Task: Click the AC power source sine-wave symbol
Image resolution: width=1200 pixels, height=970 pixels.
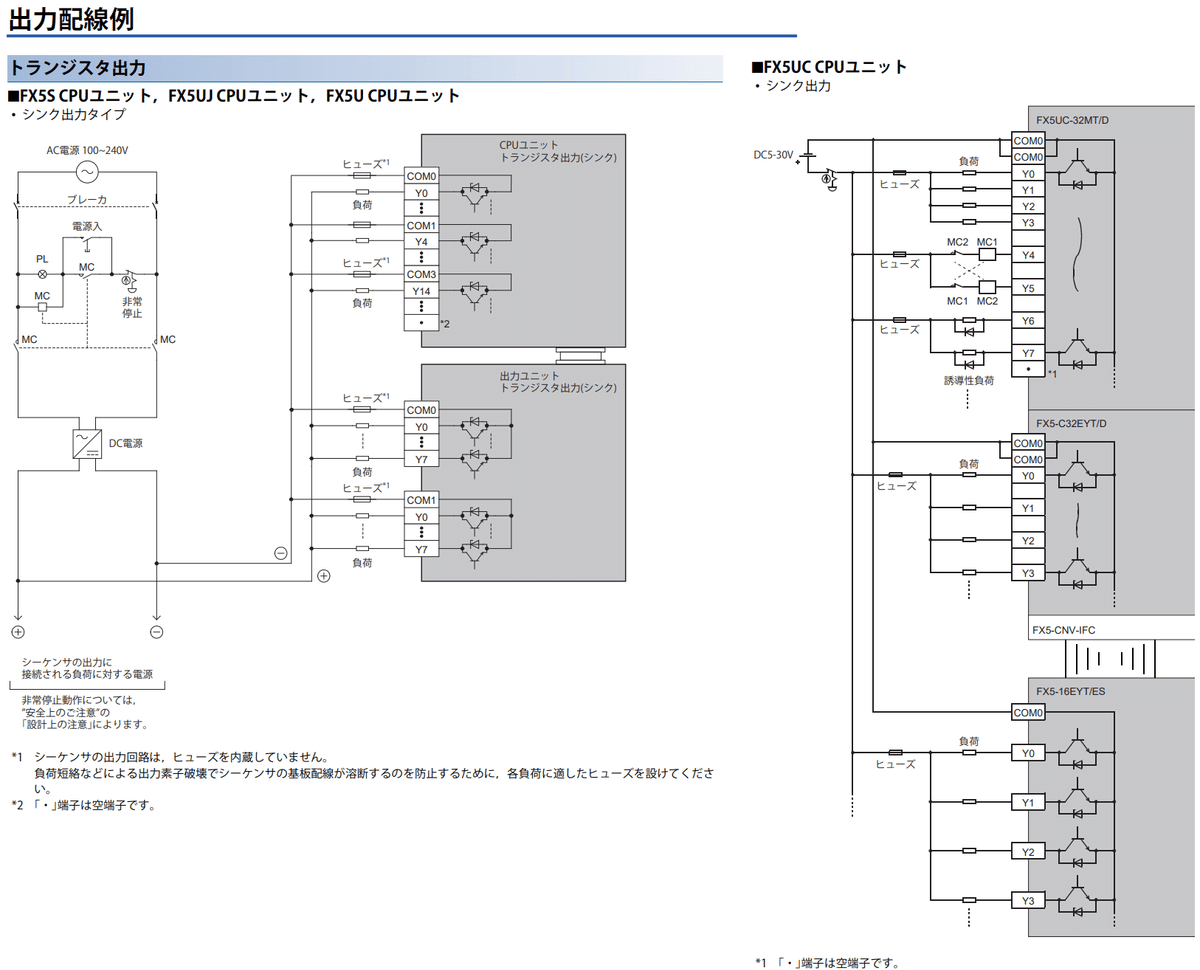Action: 87,173
